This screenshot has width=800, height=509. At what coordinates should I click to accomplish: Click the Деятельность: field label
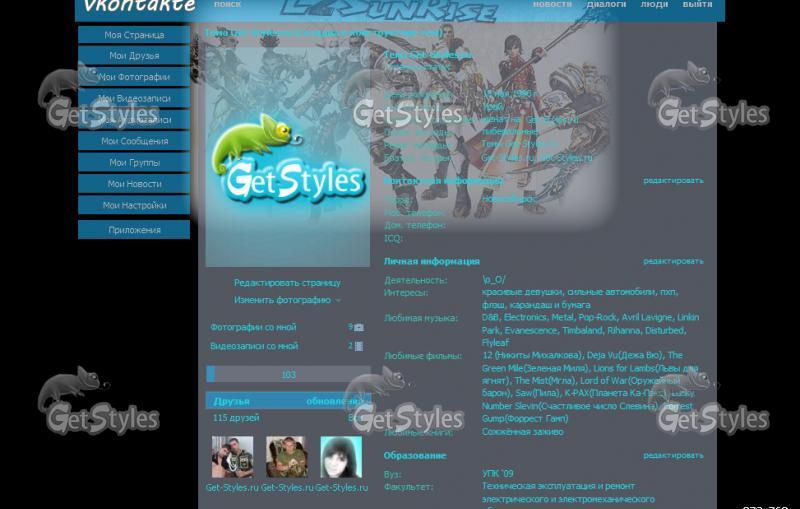click(416, 280)
